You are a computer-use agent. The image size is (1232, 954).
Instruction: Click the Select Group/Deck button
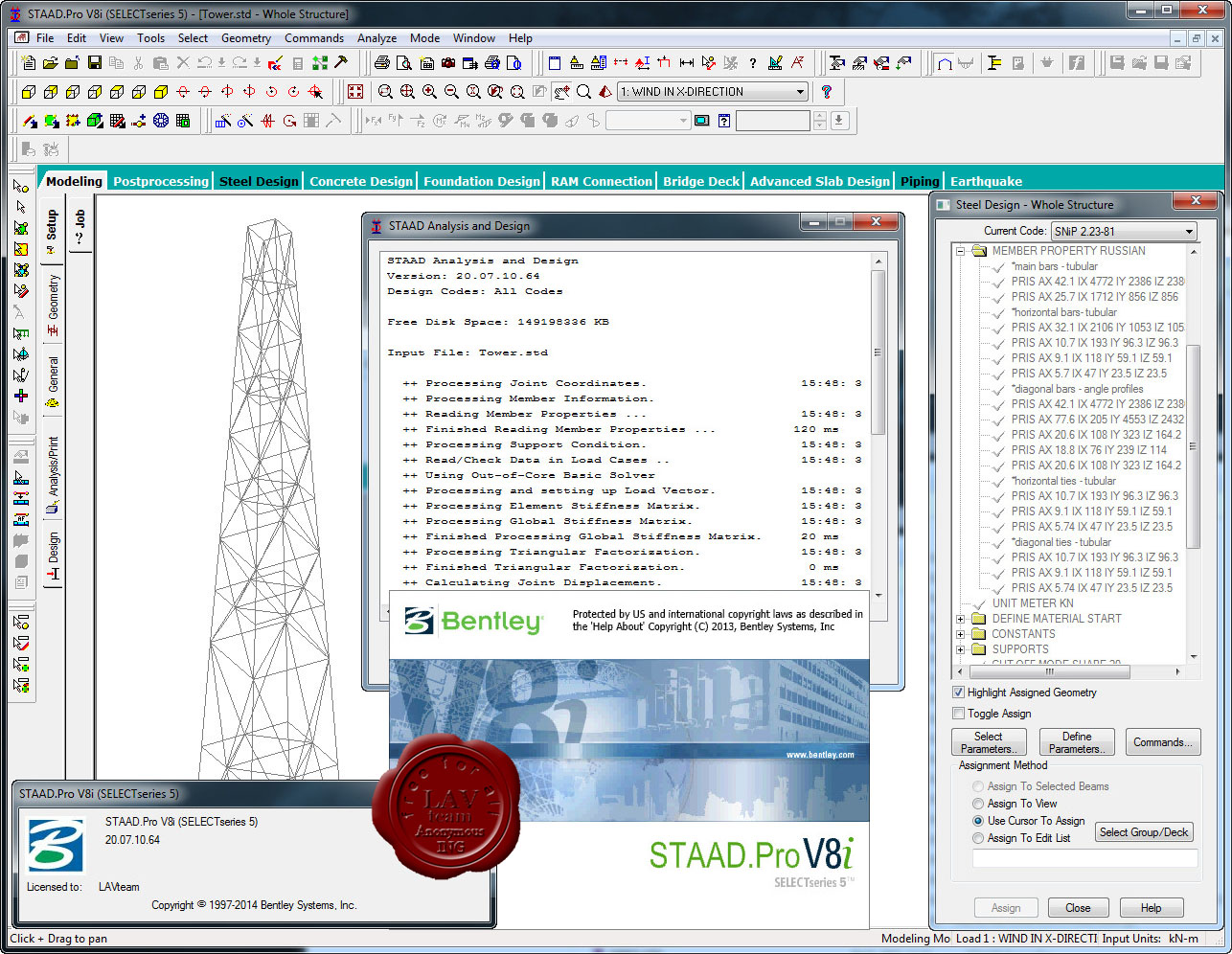tap(1144, 832)
